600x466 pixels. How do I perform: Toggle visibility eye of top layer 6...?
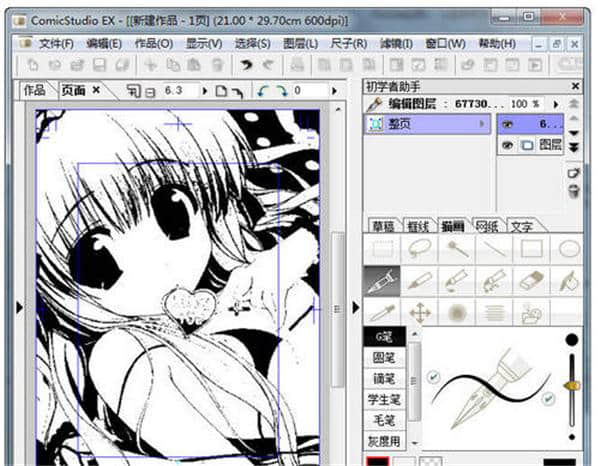click(x=507, y=125)
